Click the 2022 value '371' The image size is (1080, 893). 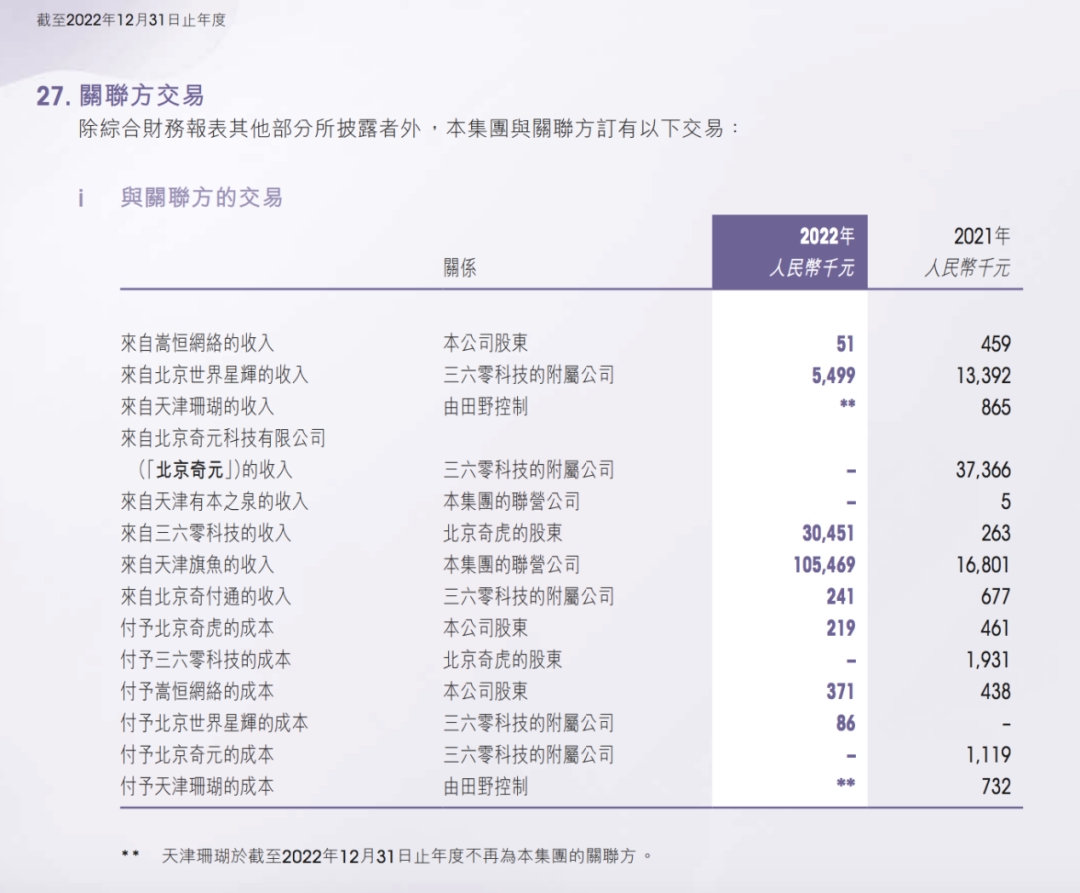pos(841,692)
